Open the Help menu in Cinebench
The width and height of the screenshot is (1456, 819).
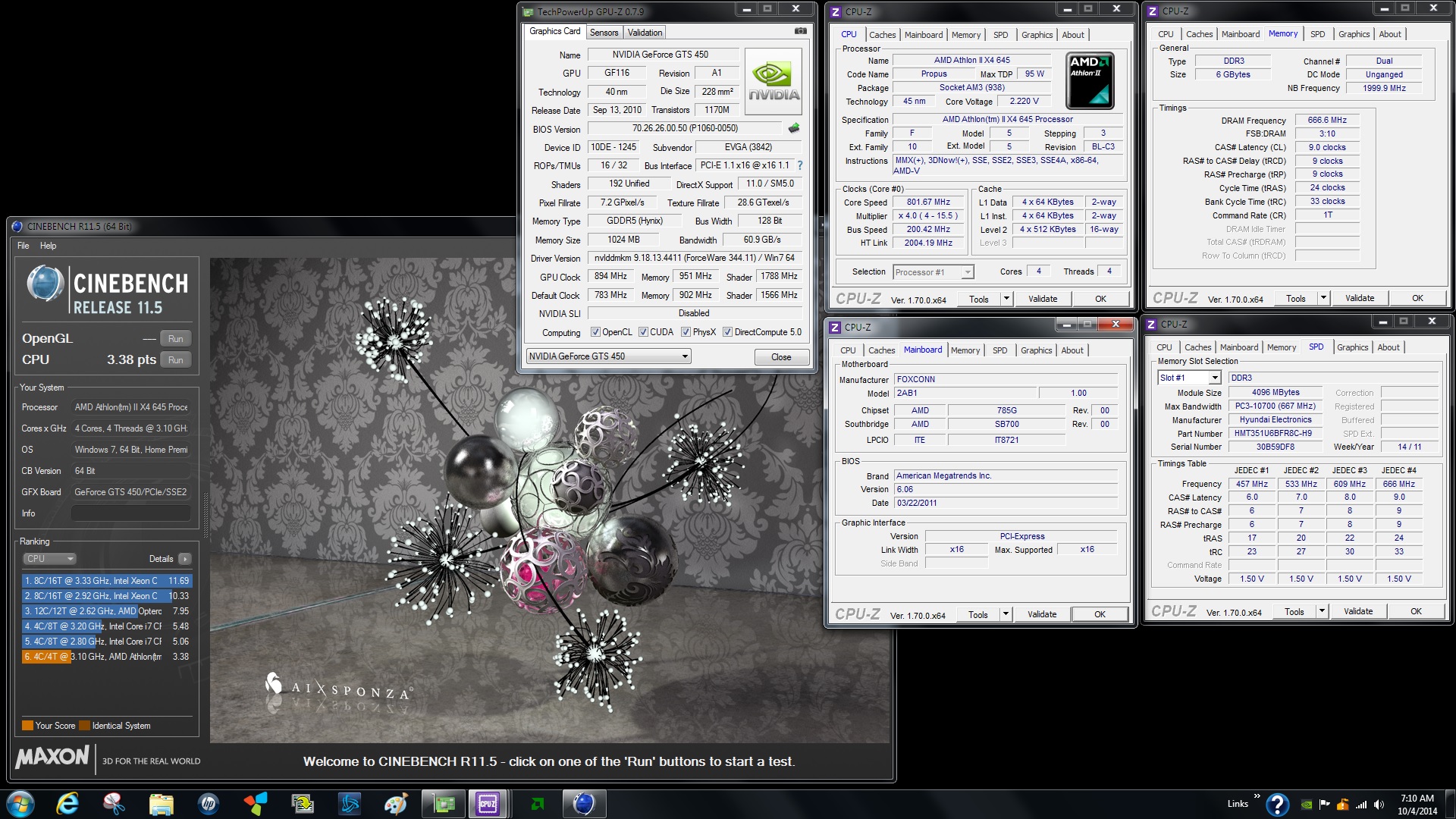click(x=49, y=246)
